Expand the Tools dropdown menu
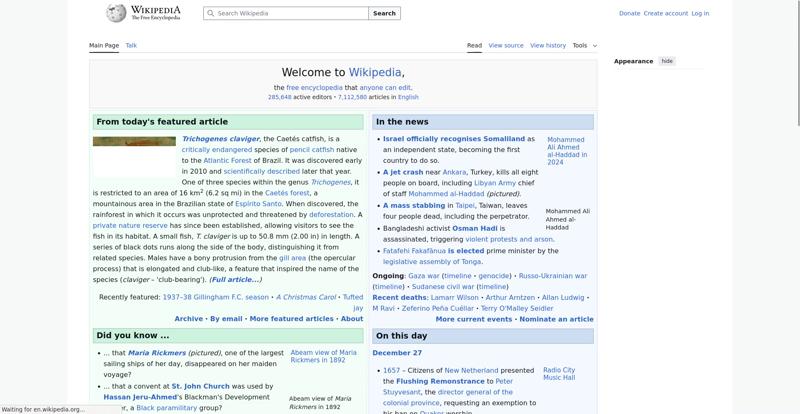800x414 pixels. [580, 45]
